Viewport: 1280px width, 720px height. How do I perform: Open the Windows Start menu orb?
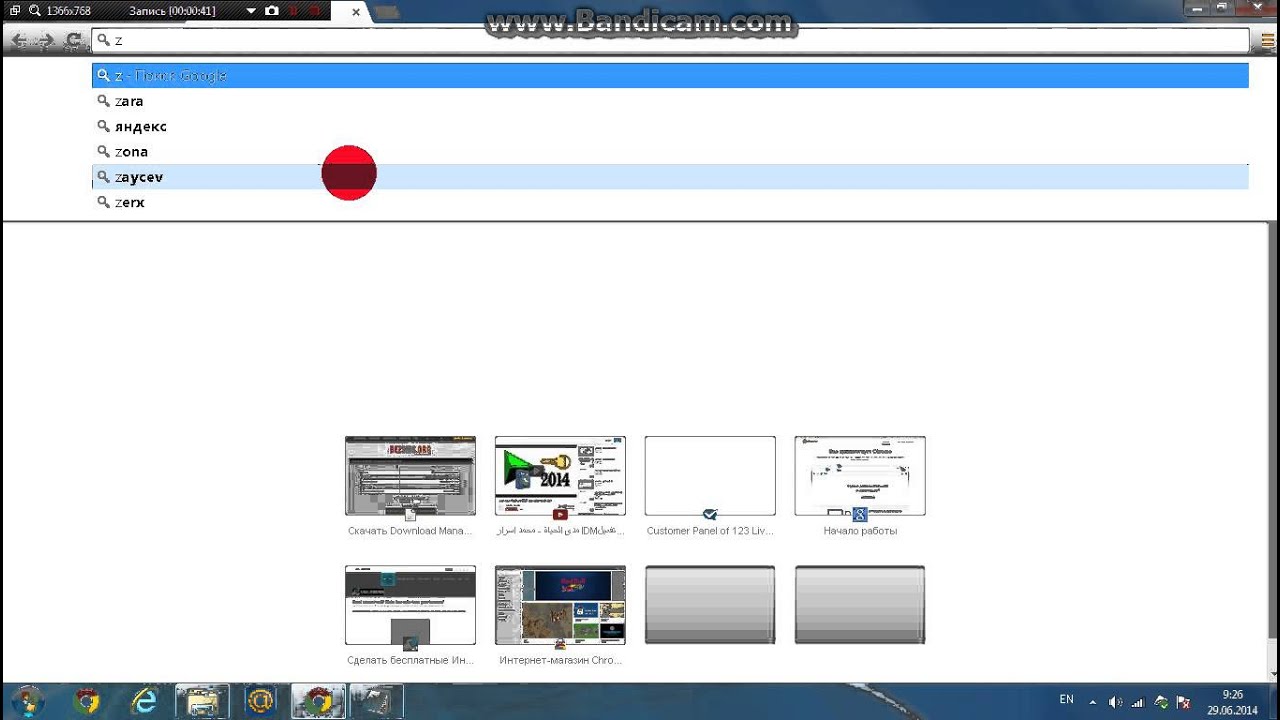point(27,701)
